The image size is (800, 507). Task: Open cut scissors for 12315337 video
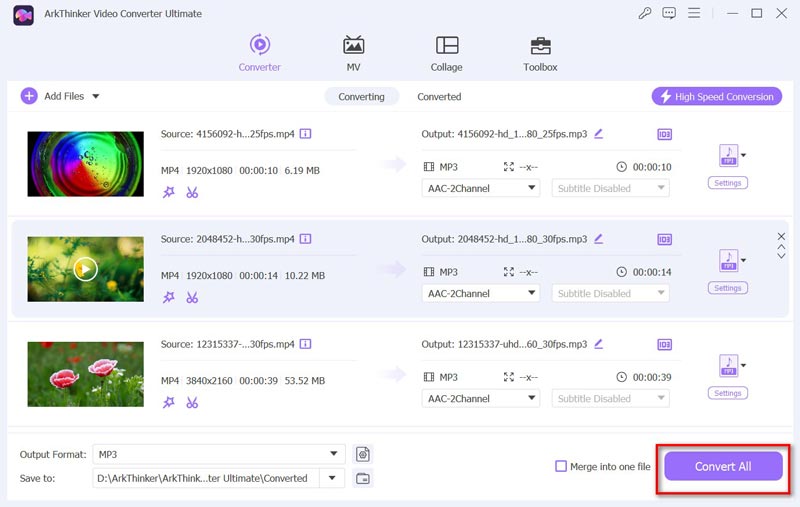[192, 402]
